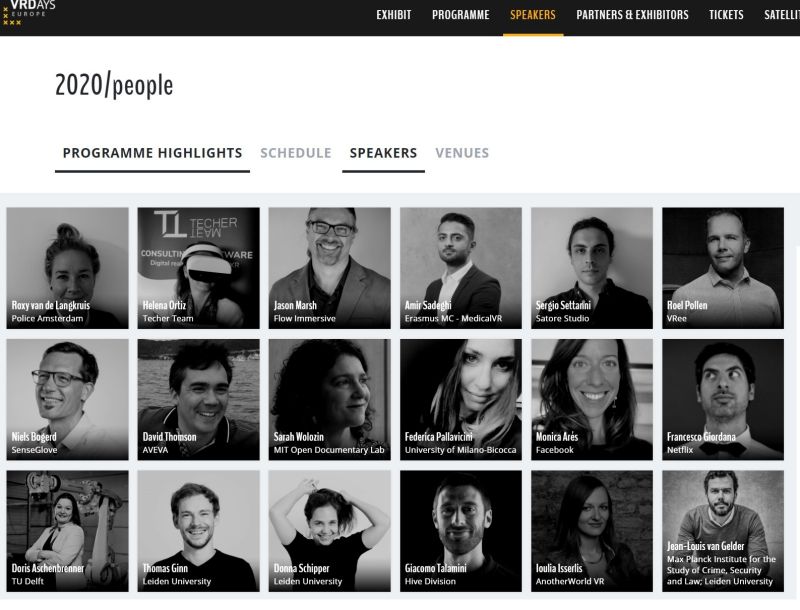Open the Exhibit menu item
Image resolution: width=800 pixels, height=610 pixels.
393,15
